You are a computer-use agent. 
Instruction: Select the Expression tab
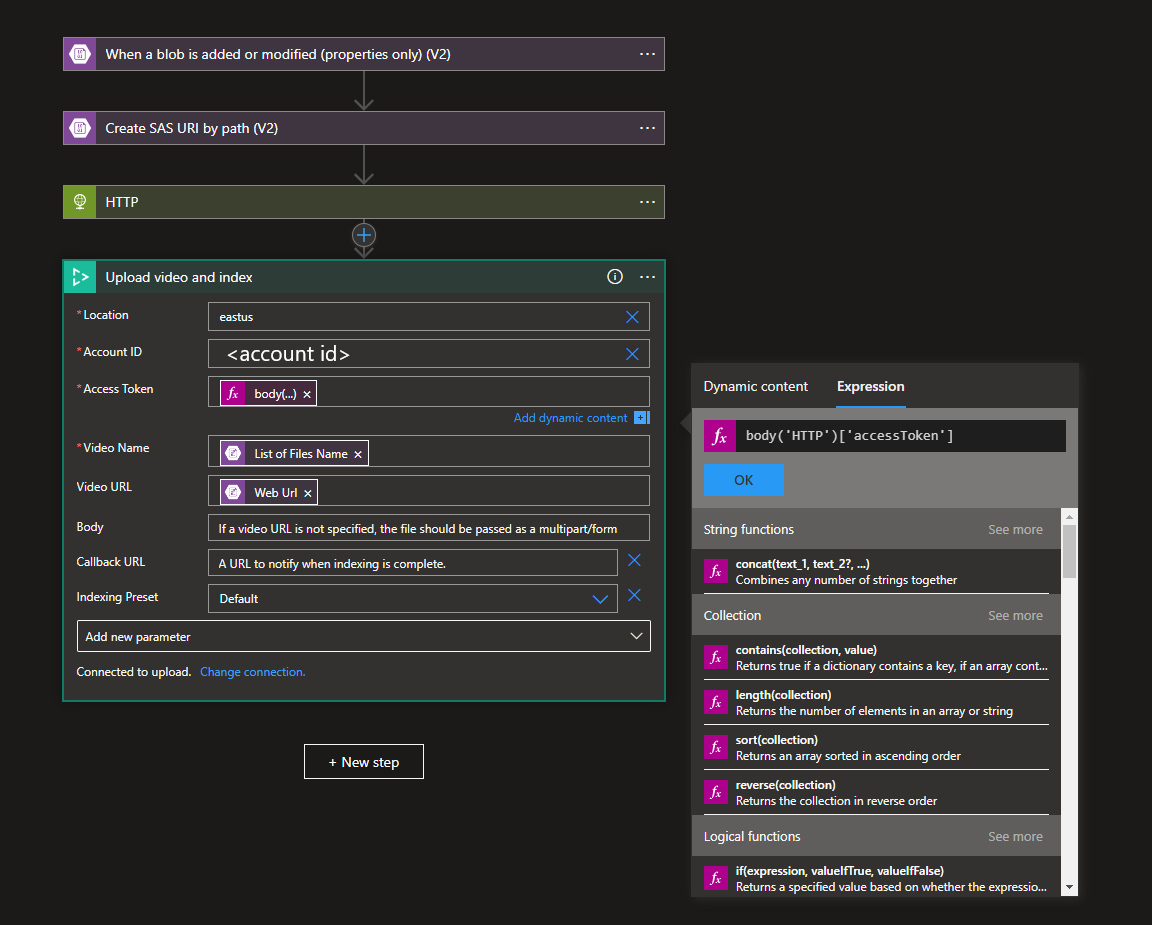[x=871, y=386]
